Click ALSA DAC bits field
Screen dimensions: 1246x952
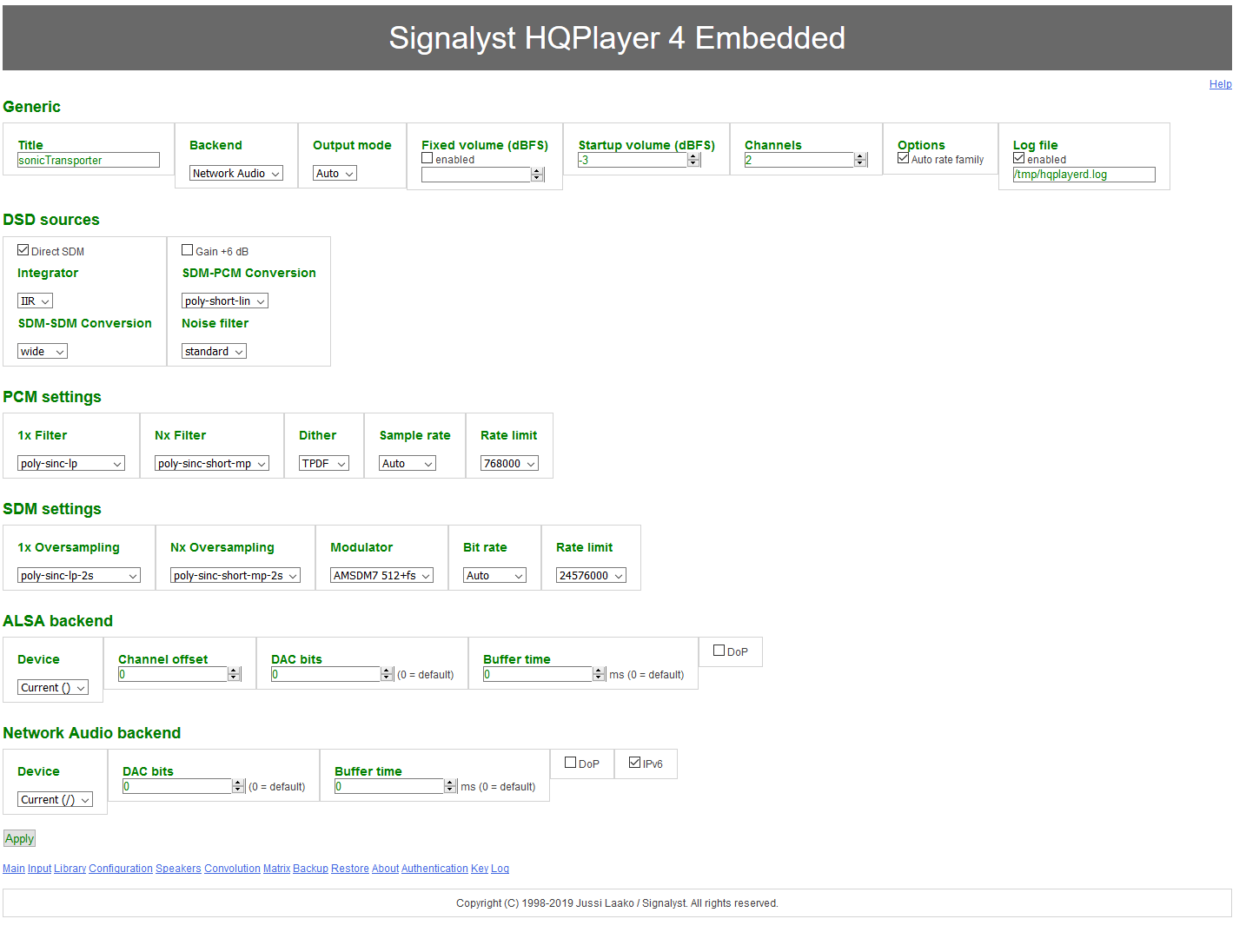326,674
